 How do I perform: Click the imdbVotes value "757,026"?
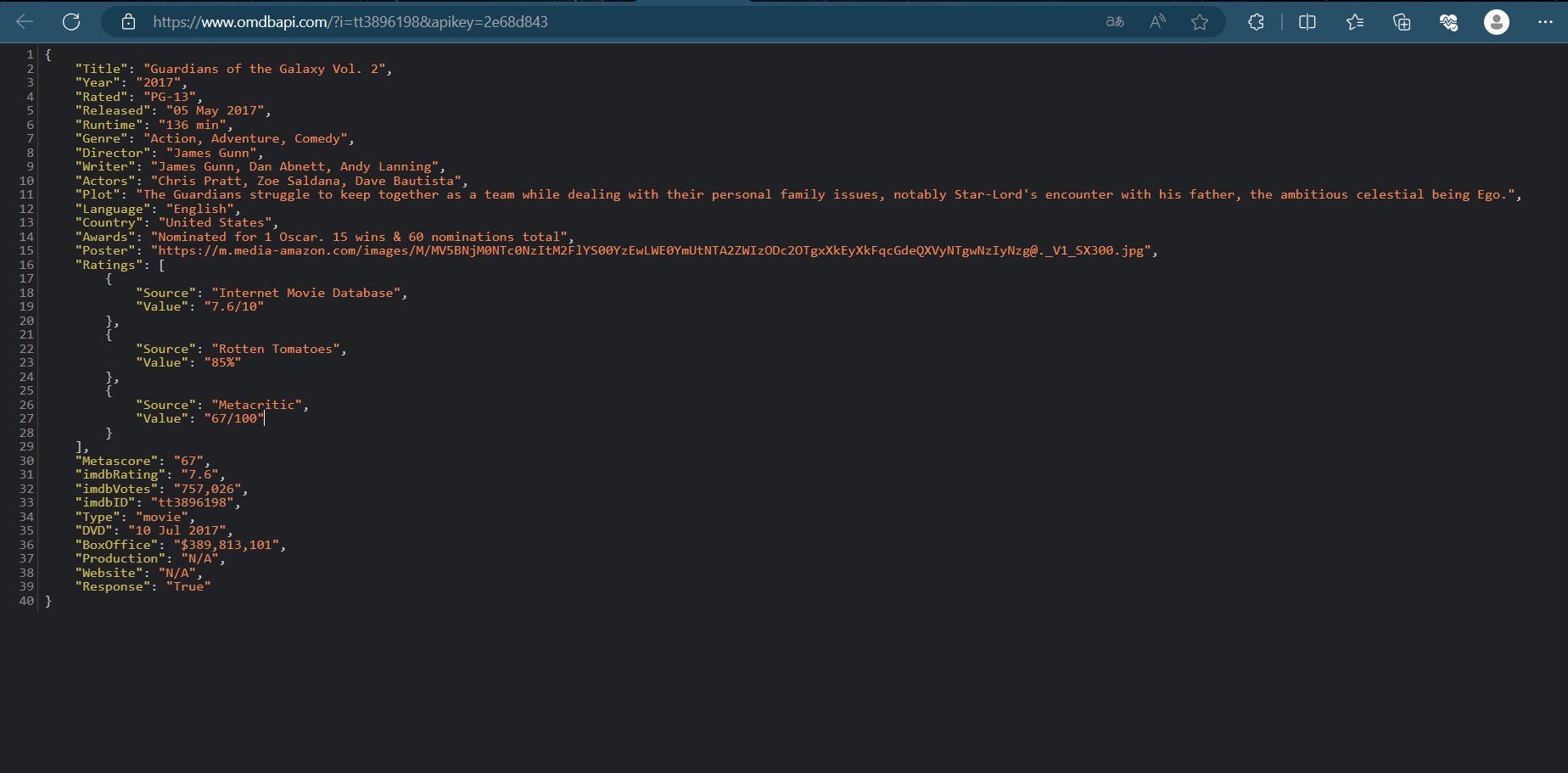[x=208, y=489]
